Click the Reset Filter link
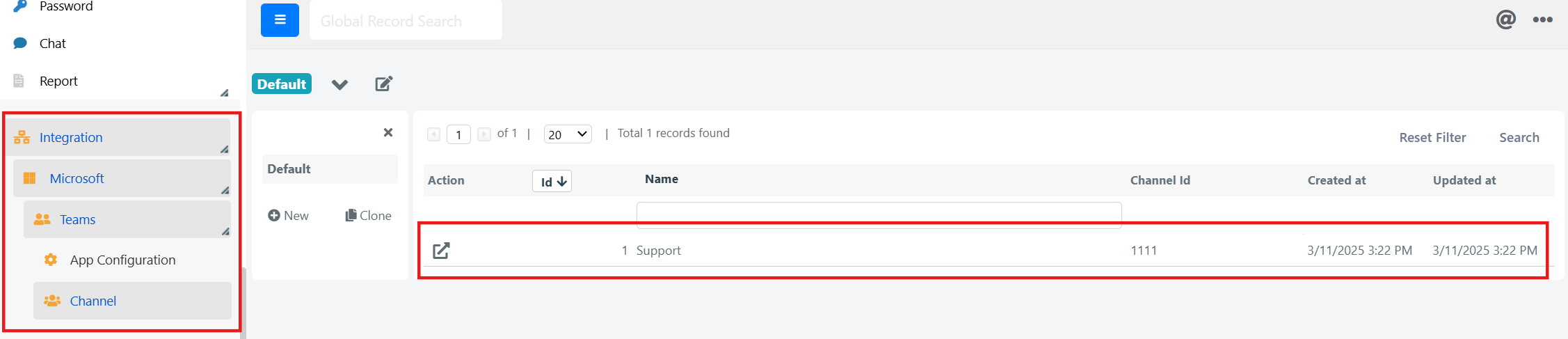Viewport: 1568px width, 339px height. [1432, 138]
